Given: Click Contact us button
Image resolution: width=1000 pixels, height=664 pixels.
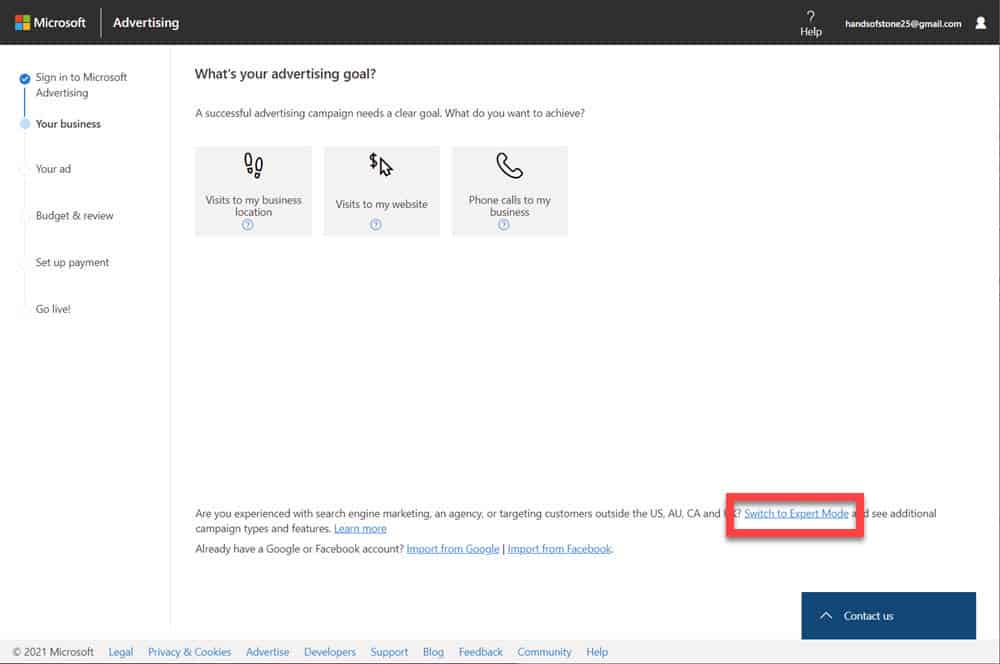Looking at the screenshot, I should point(888,616).
